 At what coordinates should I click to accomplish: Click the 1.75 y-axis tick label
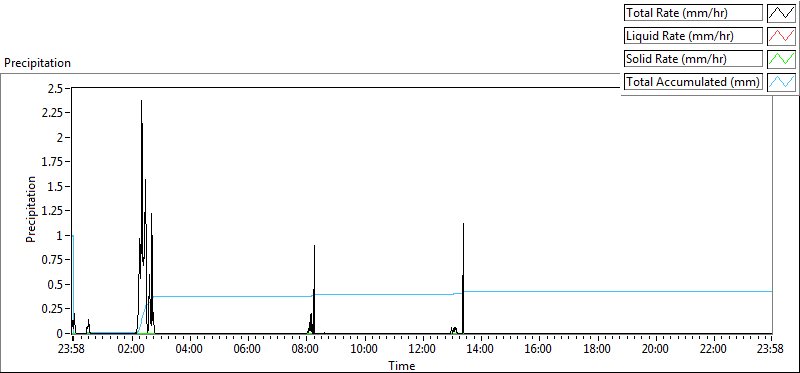tap(53, 162)
